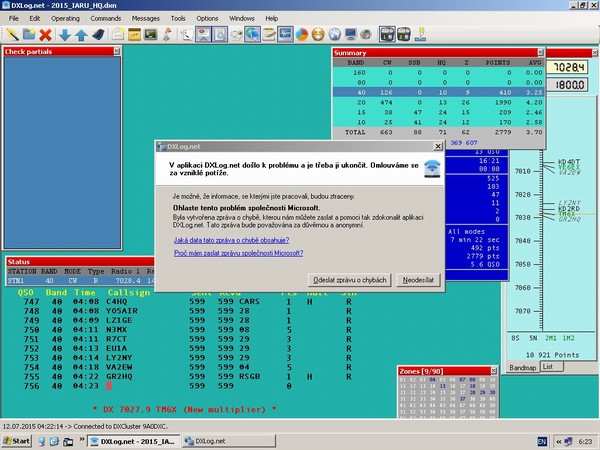Click QSO 750 N3MX log row
Image resolution: width=600 pixels, height=450 pixels.
tap(188, 329)
